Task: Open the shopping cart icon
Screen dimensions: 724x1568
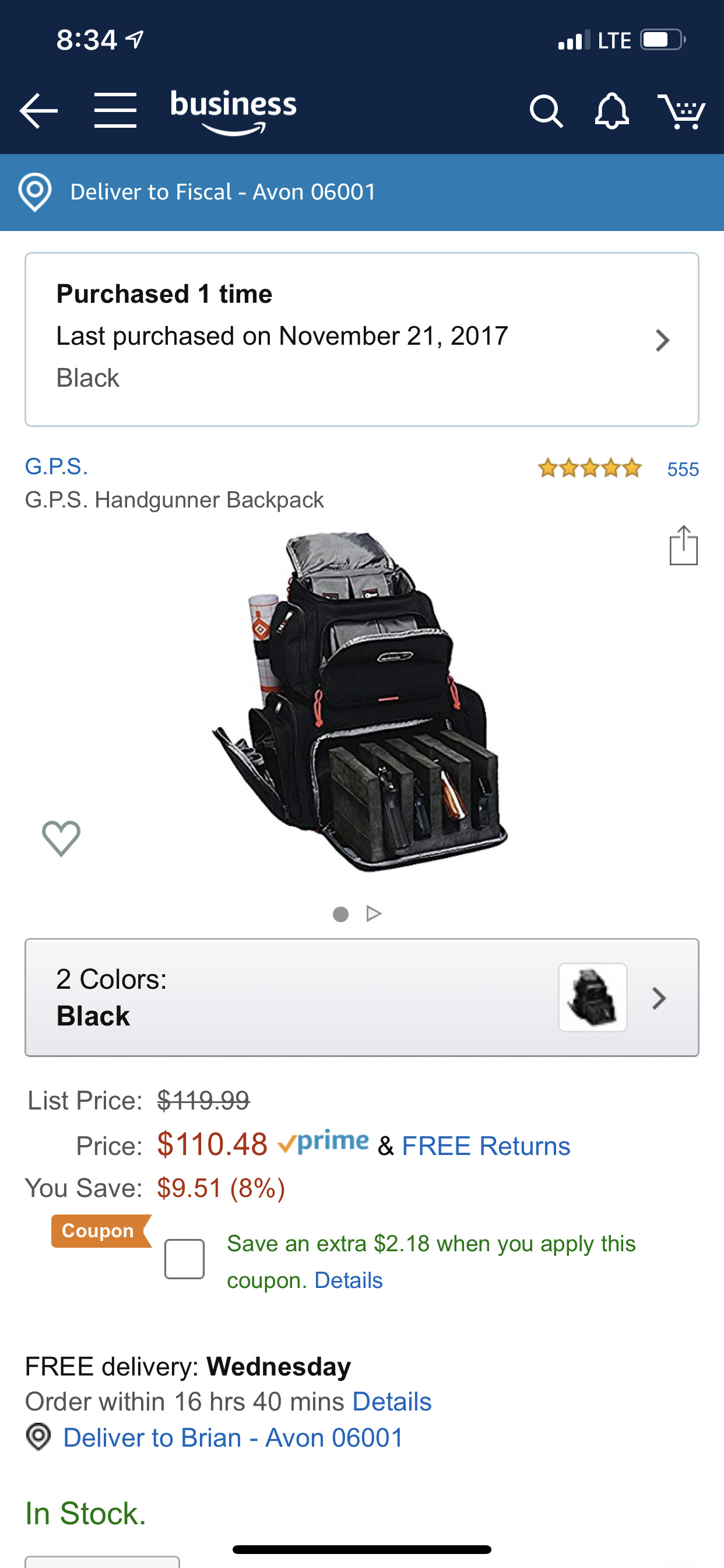Action: (681, 111)
